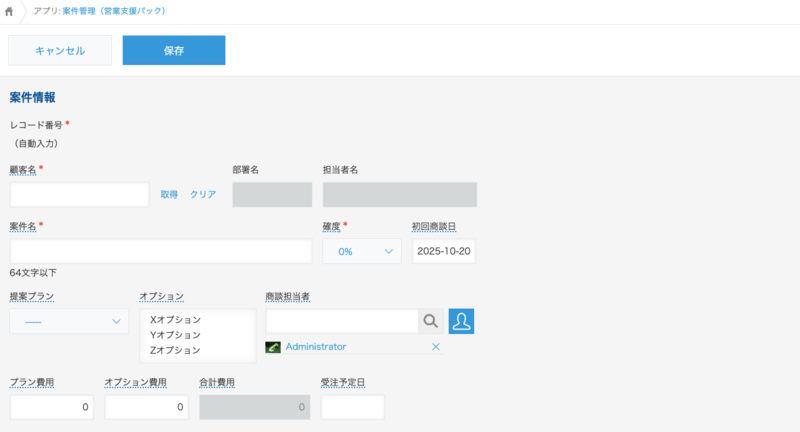Click the search magnifier for 商談担当者
Image resolution: width=800 pixels, height=432 pixels.
click(431, 321)
